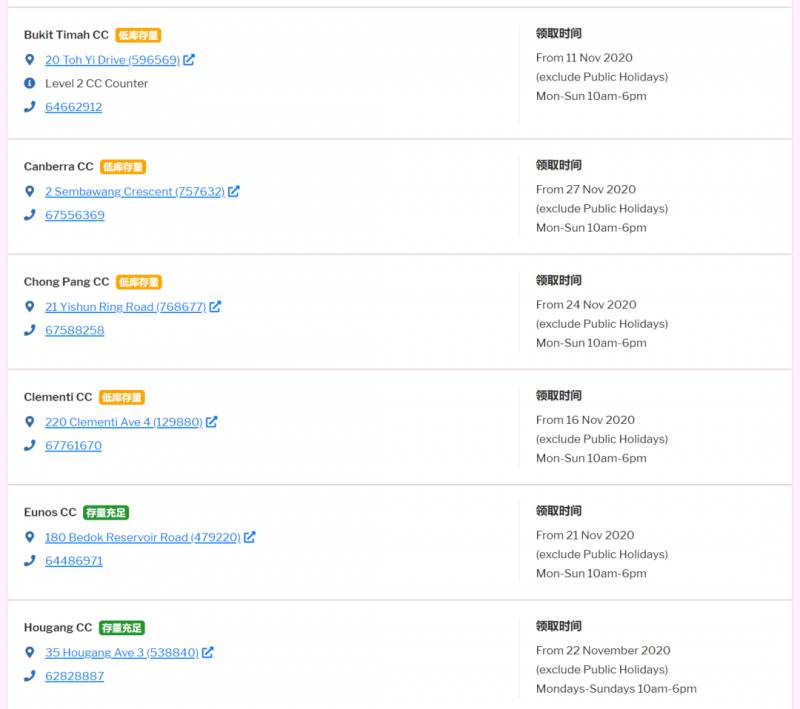Screen dimensions: 800x709
Task: Click external link icon beside 20 Toh Yi Drive
Action: tap(189, 60)
